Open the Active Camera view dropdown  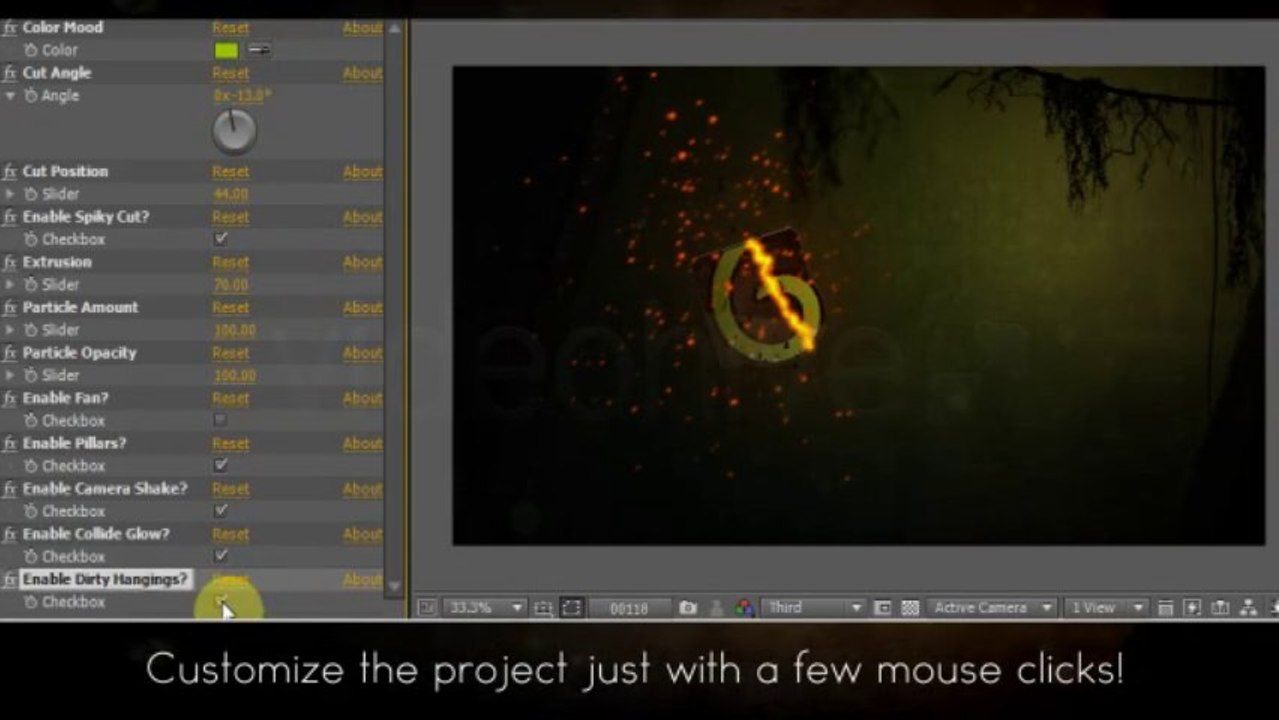pos(991,607)
